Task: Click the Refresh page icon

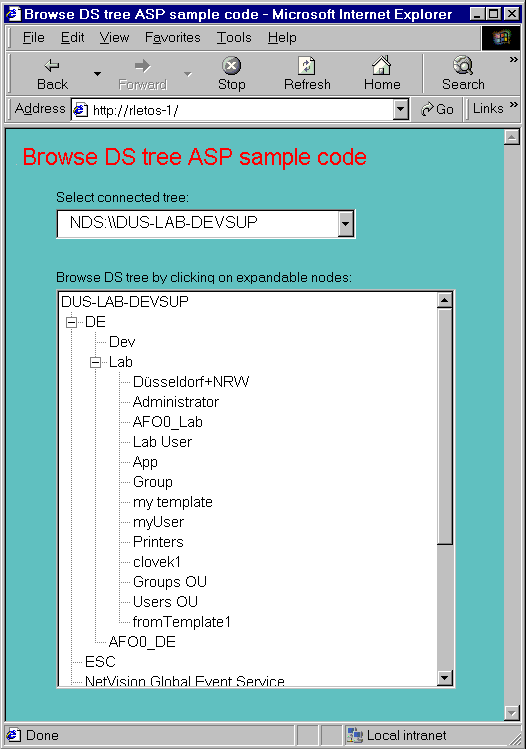Action: [x=307, y=65]
